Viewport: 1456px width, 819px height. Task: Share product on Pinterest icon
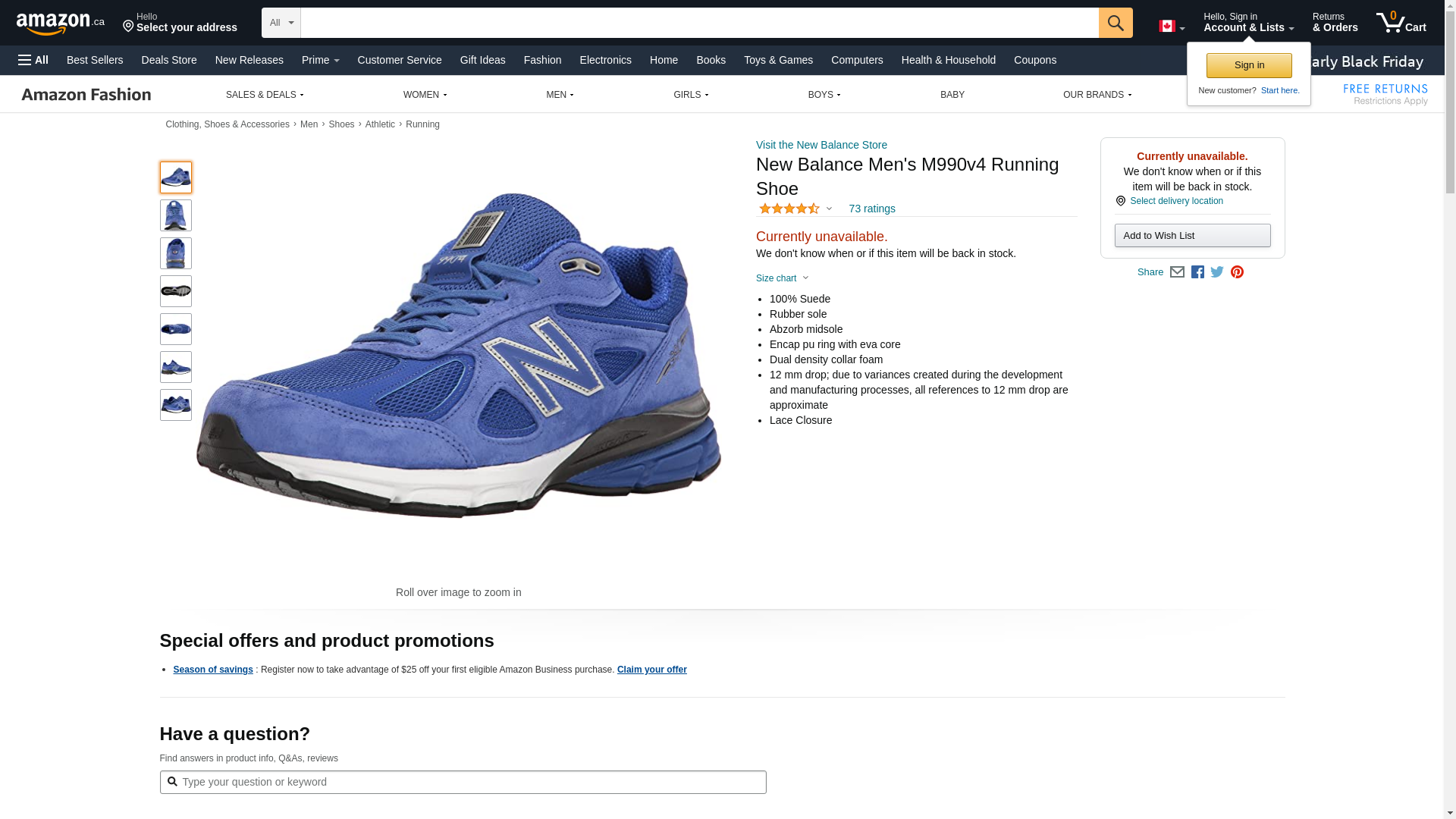coord(1237,272)
